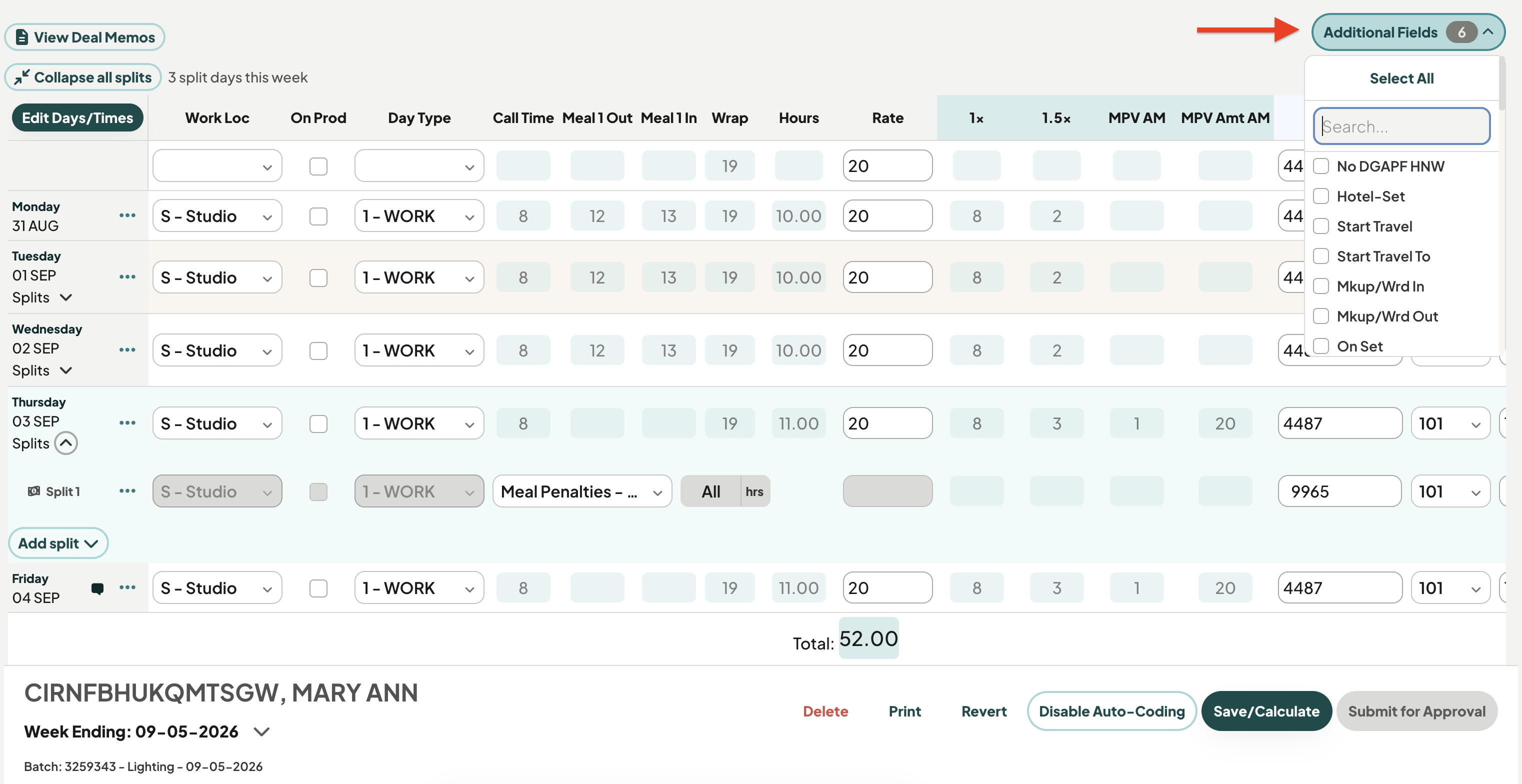The height and width of the screenshot is (784, 1522).
Task: Click the 9965 account field in Split 1
Action: 1339,491
